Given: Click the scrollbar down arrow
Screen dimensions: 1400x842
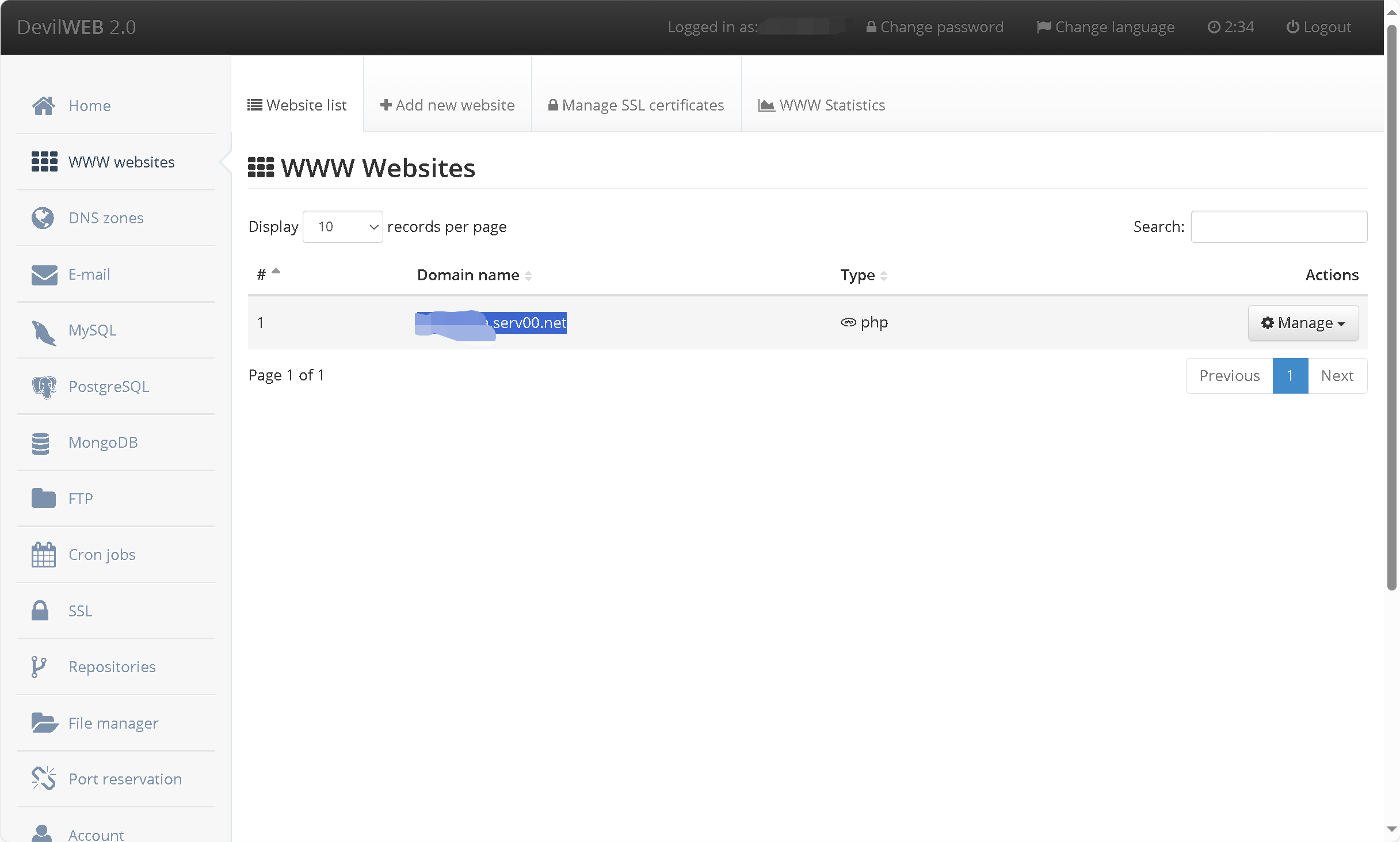Looking at the screenshot, I should (x=1391, y=829).
